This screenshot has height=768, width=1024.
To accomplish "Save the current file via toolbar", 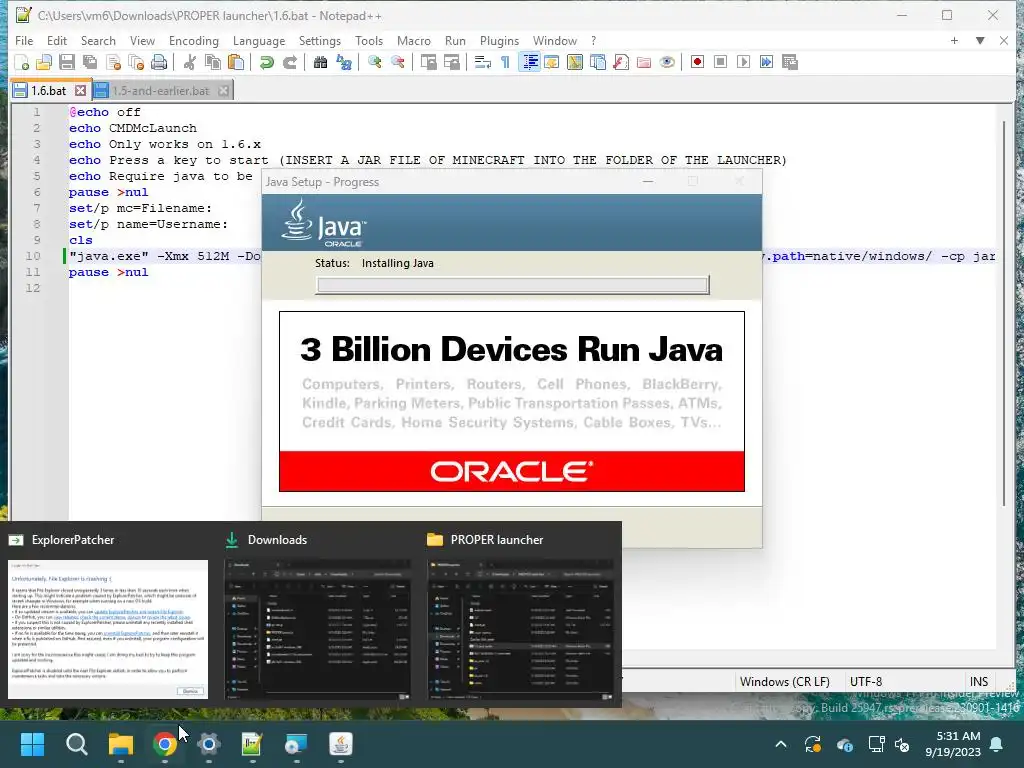I will click(x=67, y=63).
